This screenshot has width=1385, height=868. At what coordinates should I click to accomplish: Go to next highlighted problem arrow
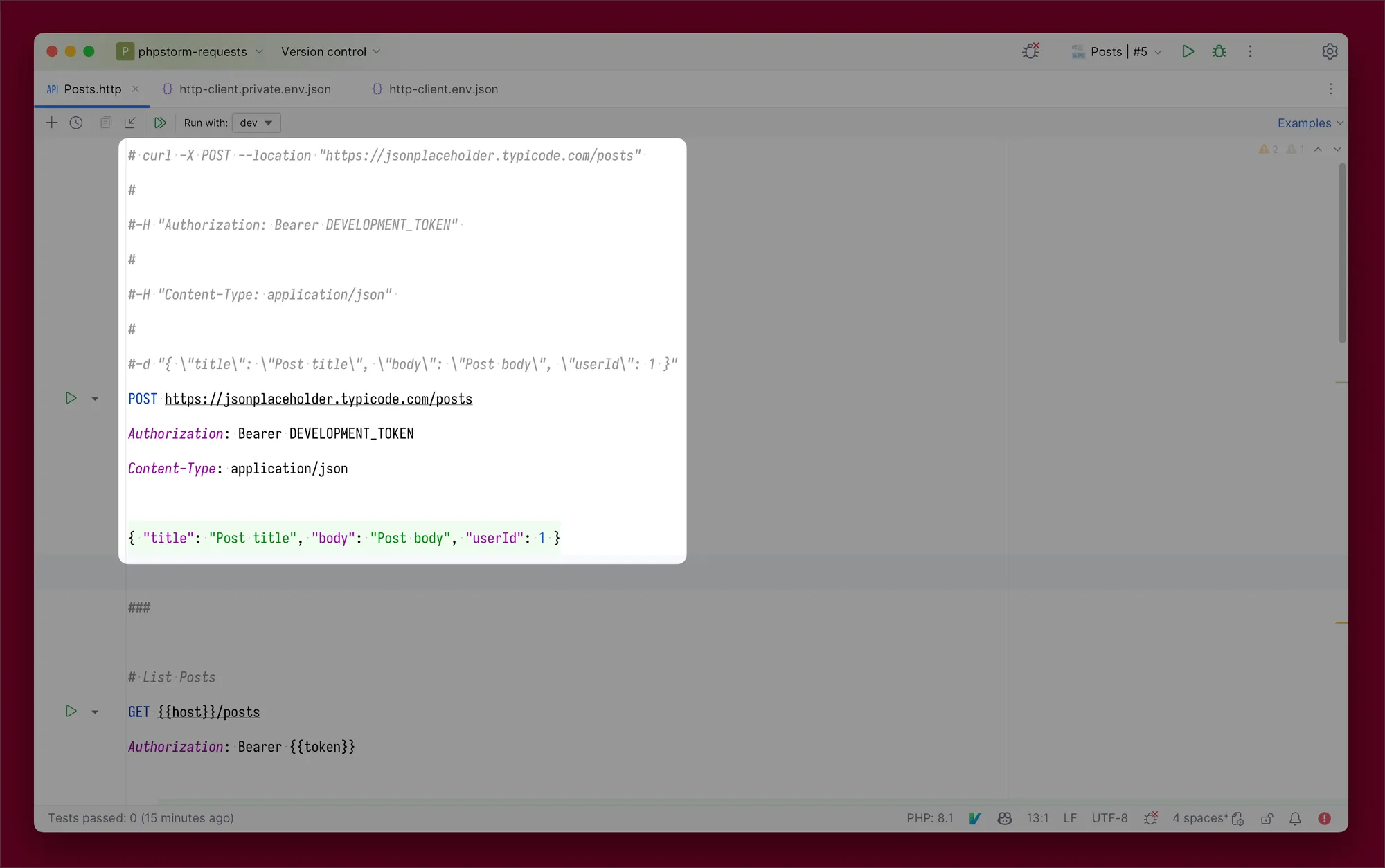click(x=1337, y=149)
